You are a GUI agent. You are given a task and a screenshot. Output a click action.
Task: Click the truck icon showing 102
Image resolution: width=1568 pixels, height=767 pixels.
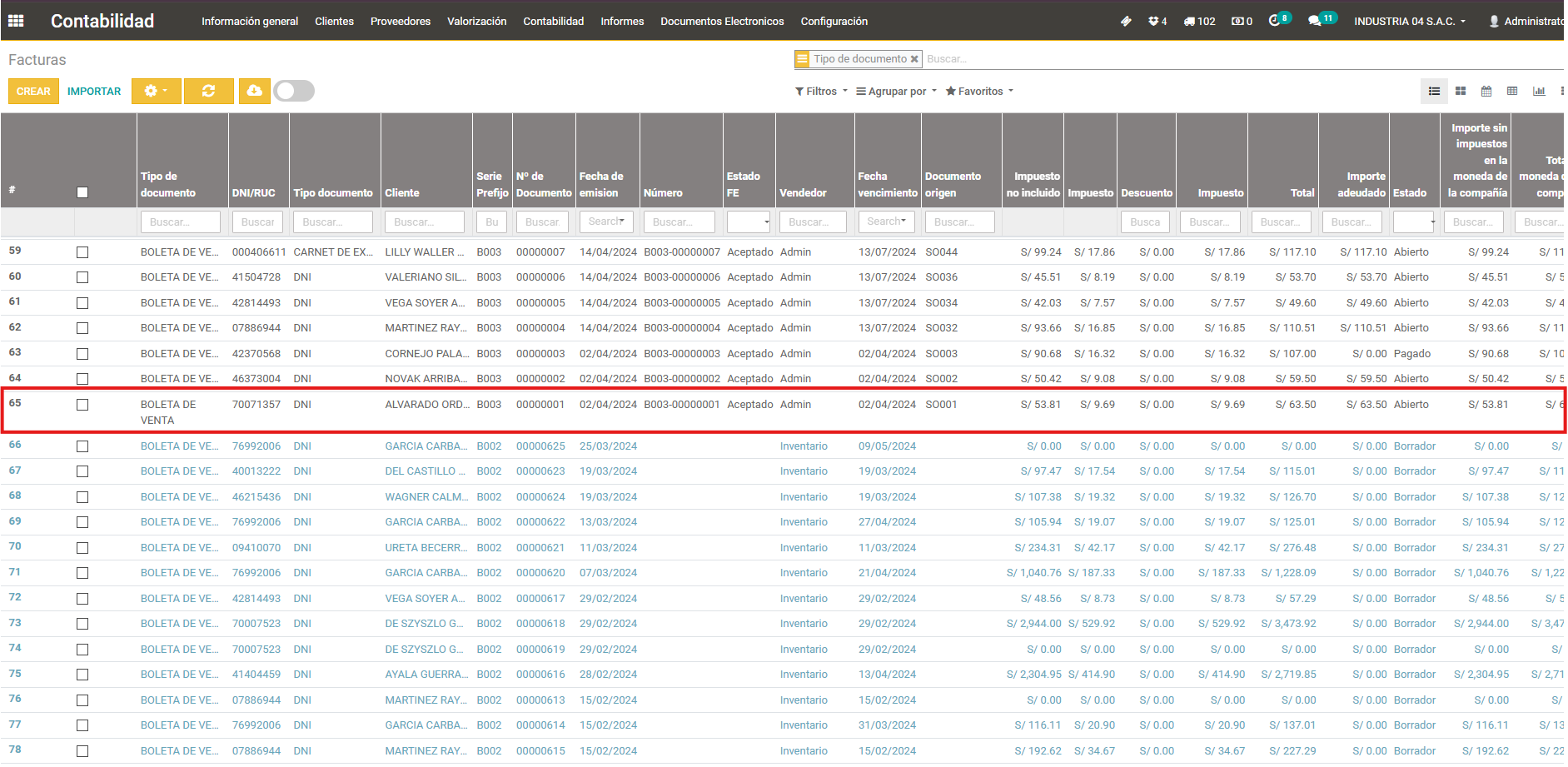1199,21
